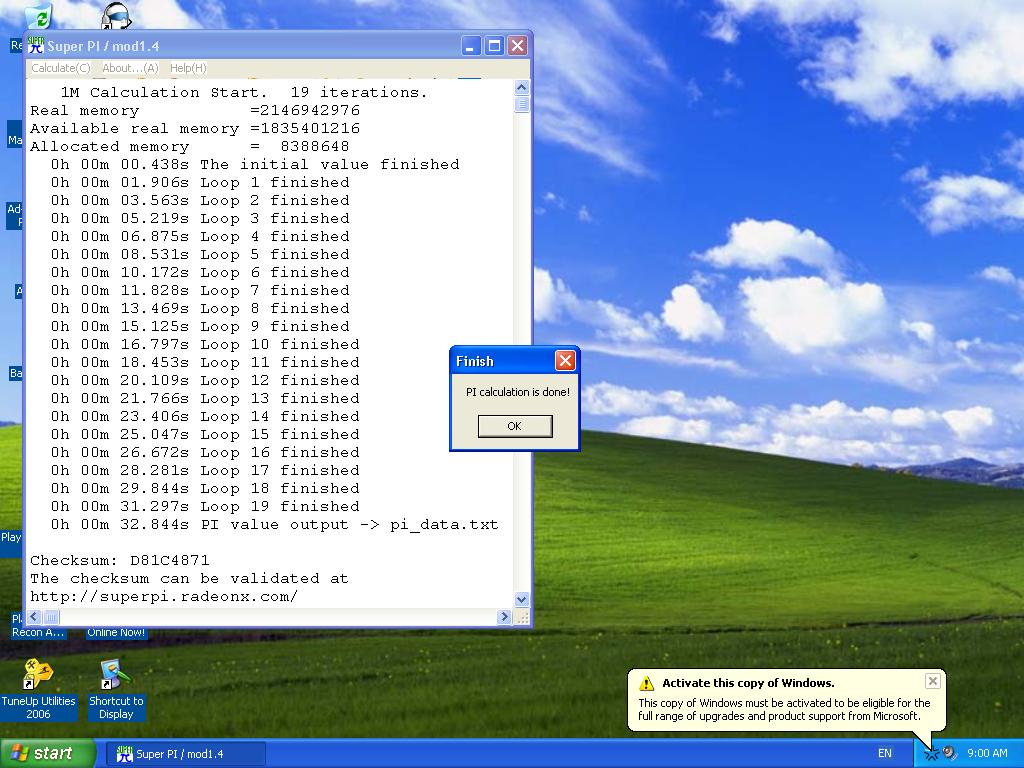The width and height of the screenshot is (1024, 768).
Task: Click the Super PI icon in the title bar
Action: 36,46
